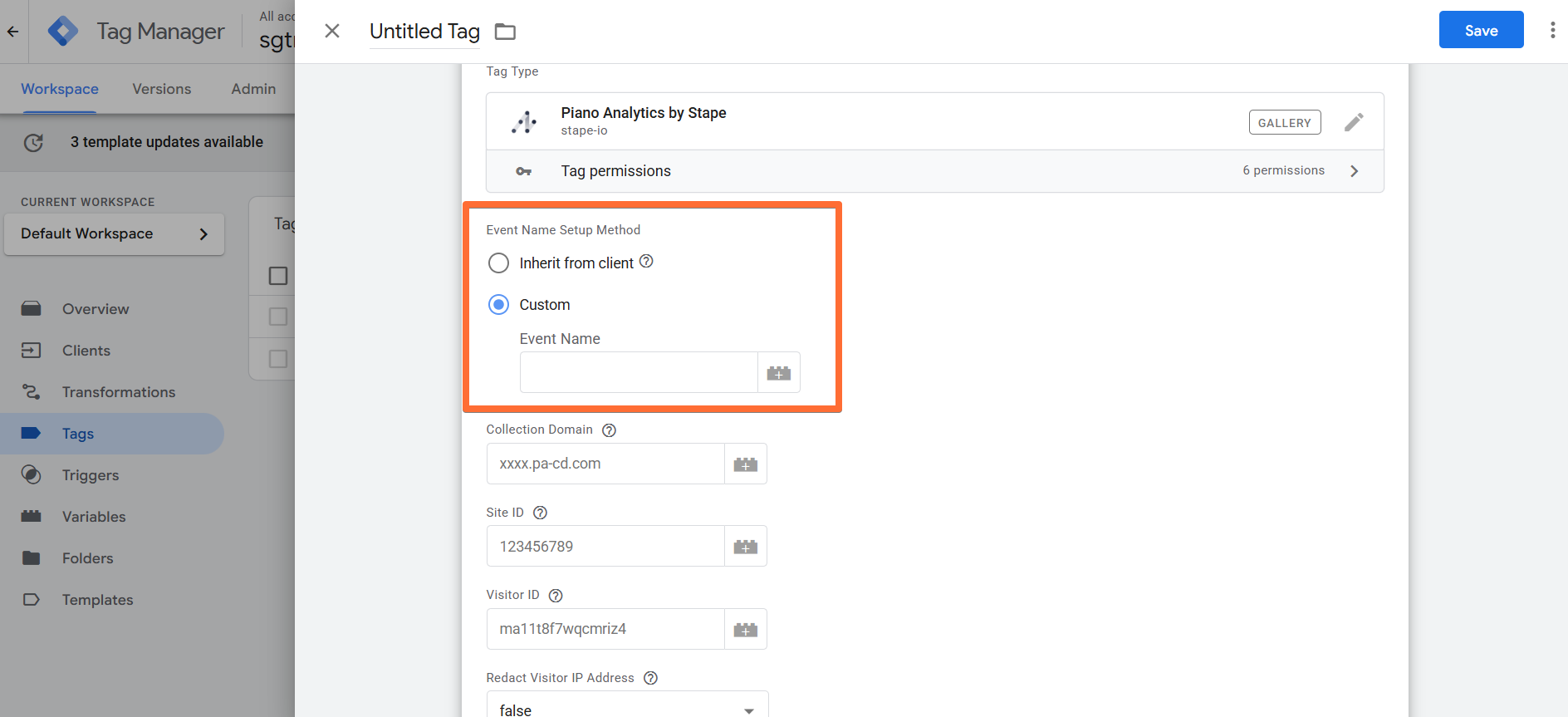The width and height of the screenshot is (1568, 717).
Task: Switch to the Workspace tab
Action: point(60,89)
